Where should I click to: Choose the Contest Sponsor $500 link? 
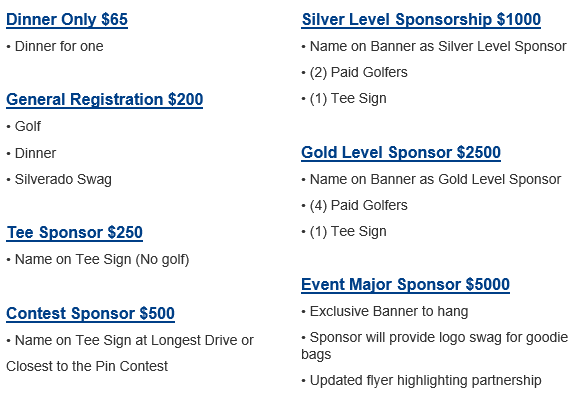point(90,314)
